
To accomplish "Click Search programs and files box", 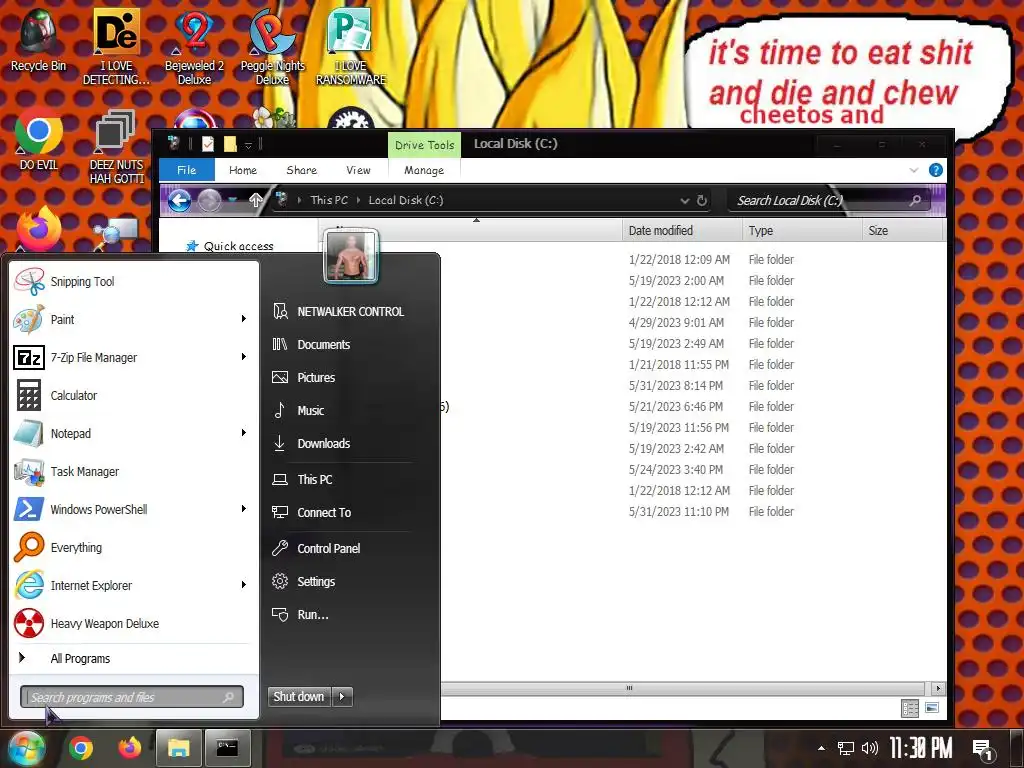I will point(132,697).
